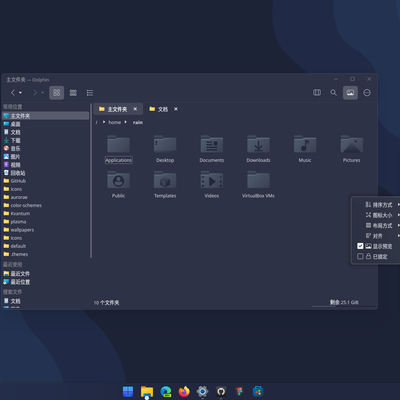Select the Videos folder
Screen dimensions: 400x400
point(212,185)
